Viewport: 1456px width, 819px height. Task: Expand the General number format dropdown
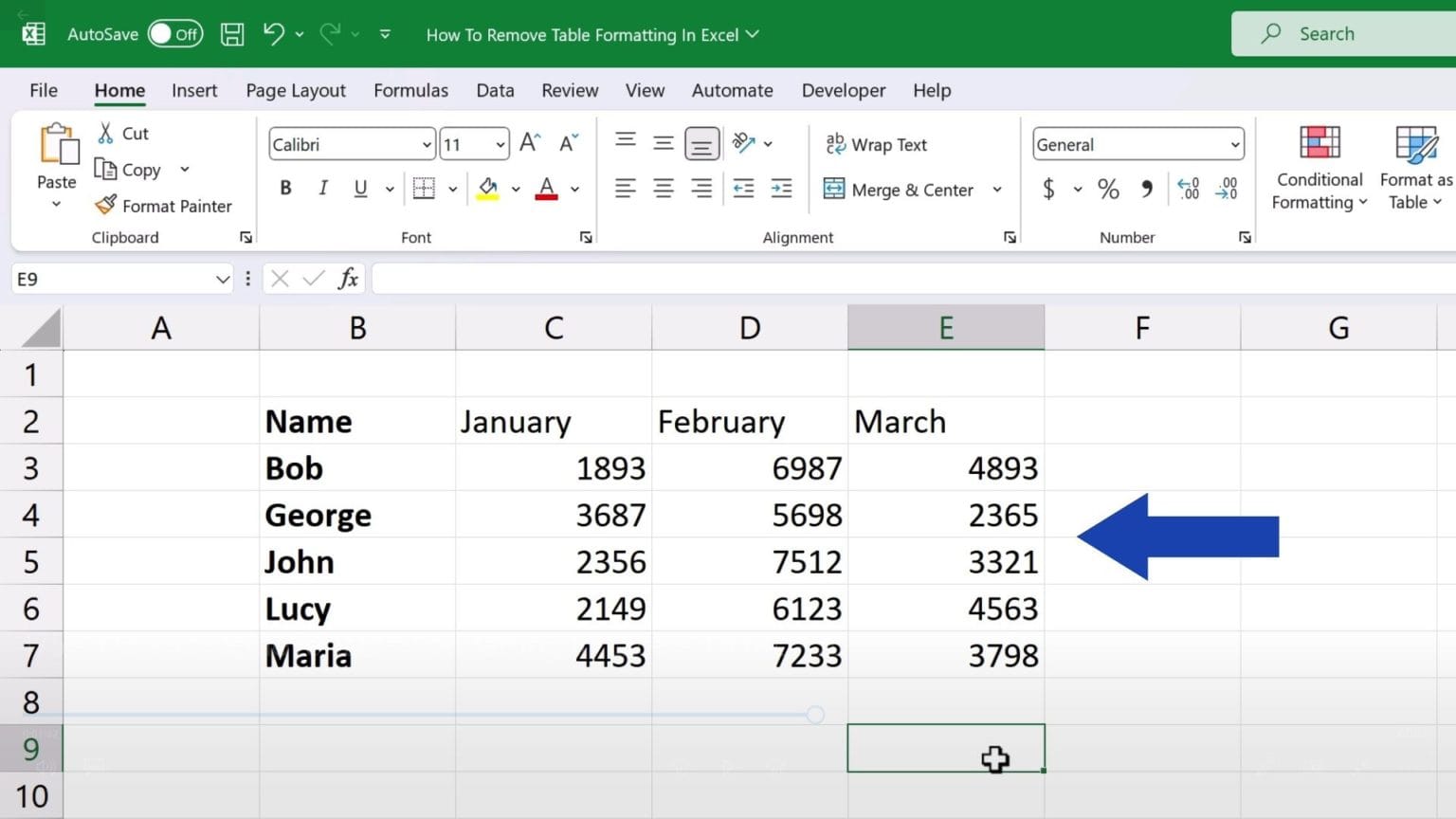1234,145
